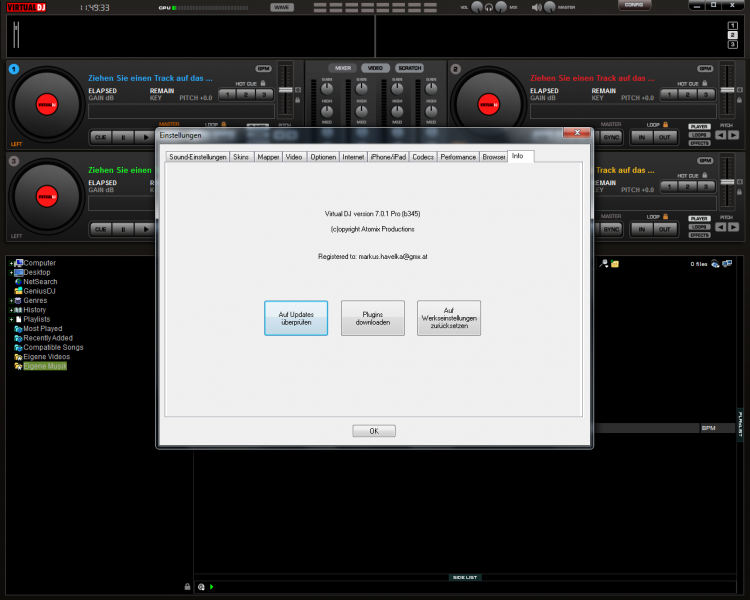Open the Internet tab
This screenshot has width=750, height=600.
click(353, 157)
